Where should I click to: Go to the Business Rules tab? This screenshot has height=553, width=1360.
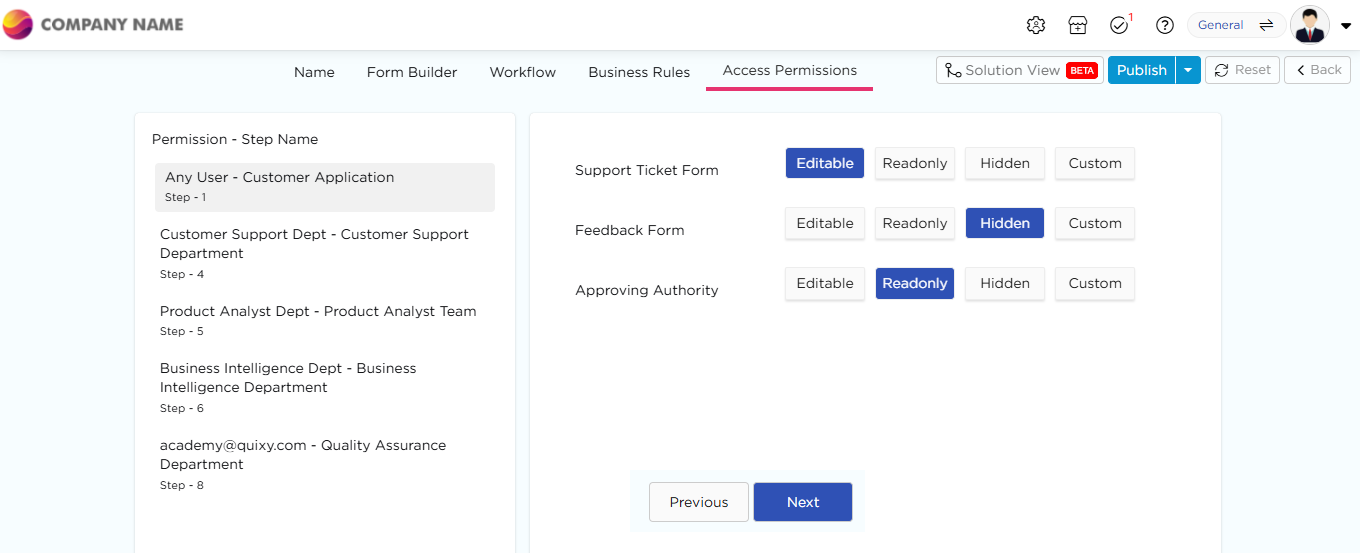639,72
